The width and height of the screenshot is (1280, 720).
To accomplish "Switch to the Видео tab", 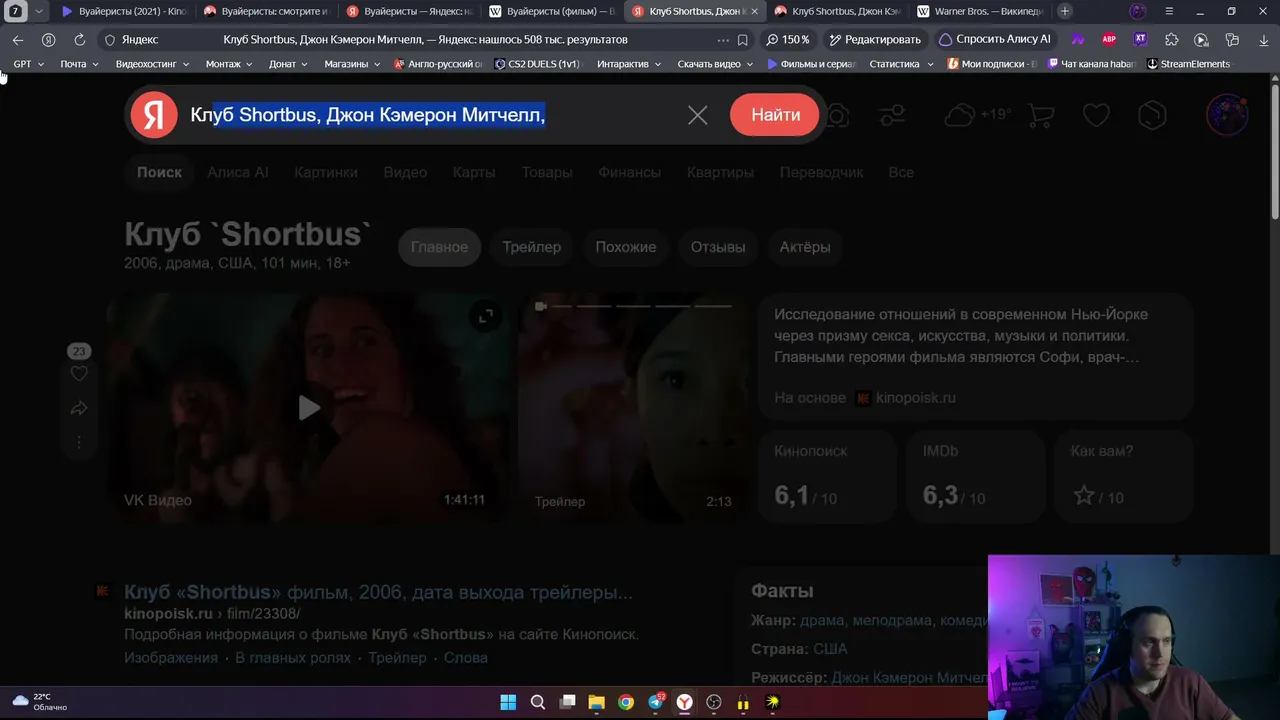I will tap(405, 172).
